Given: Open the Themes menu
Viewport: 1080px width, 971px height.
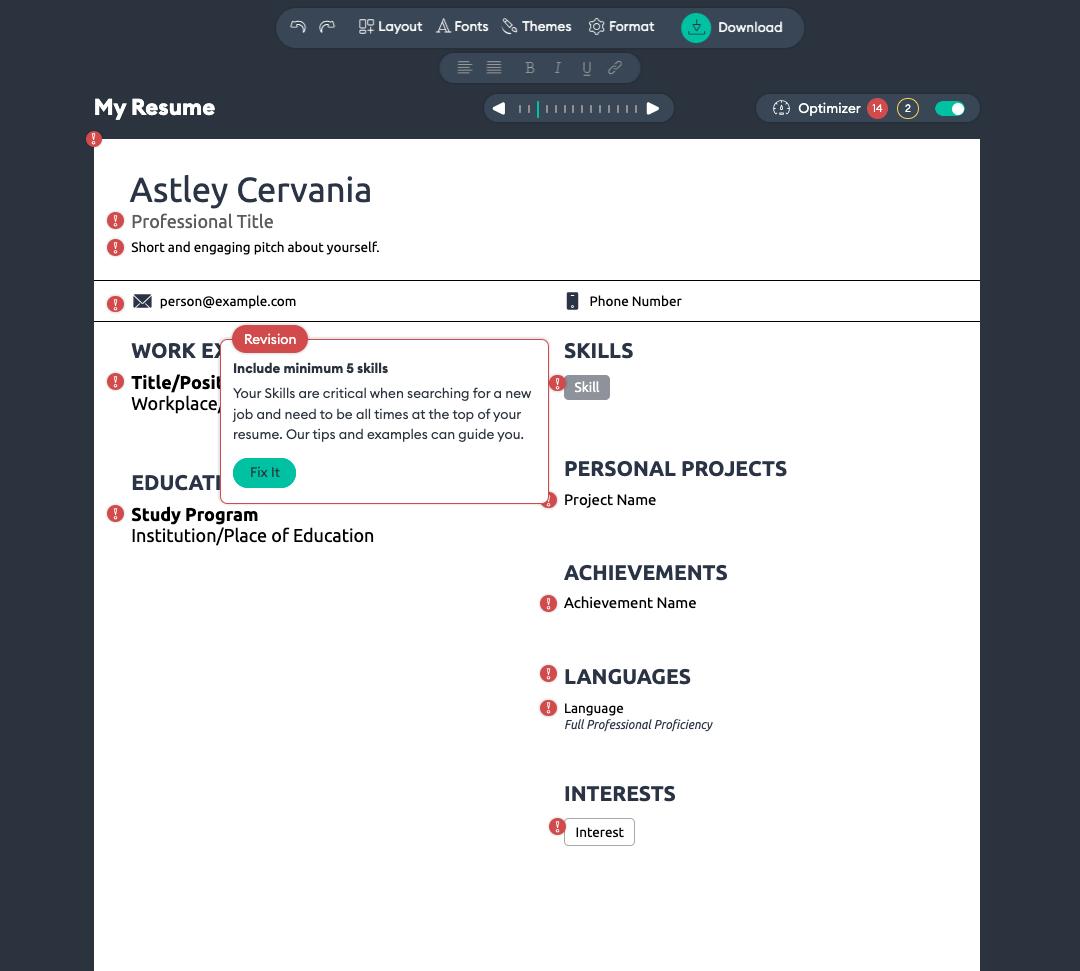Looking at the screenshot, I should tap(537, 27).
